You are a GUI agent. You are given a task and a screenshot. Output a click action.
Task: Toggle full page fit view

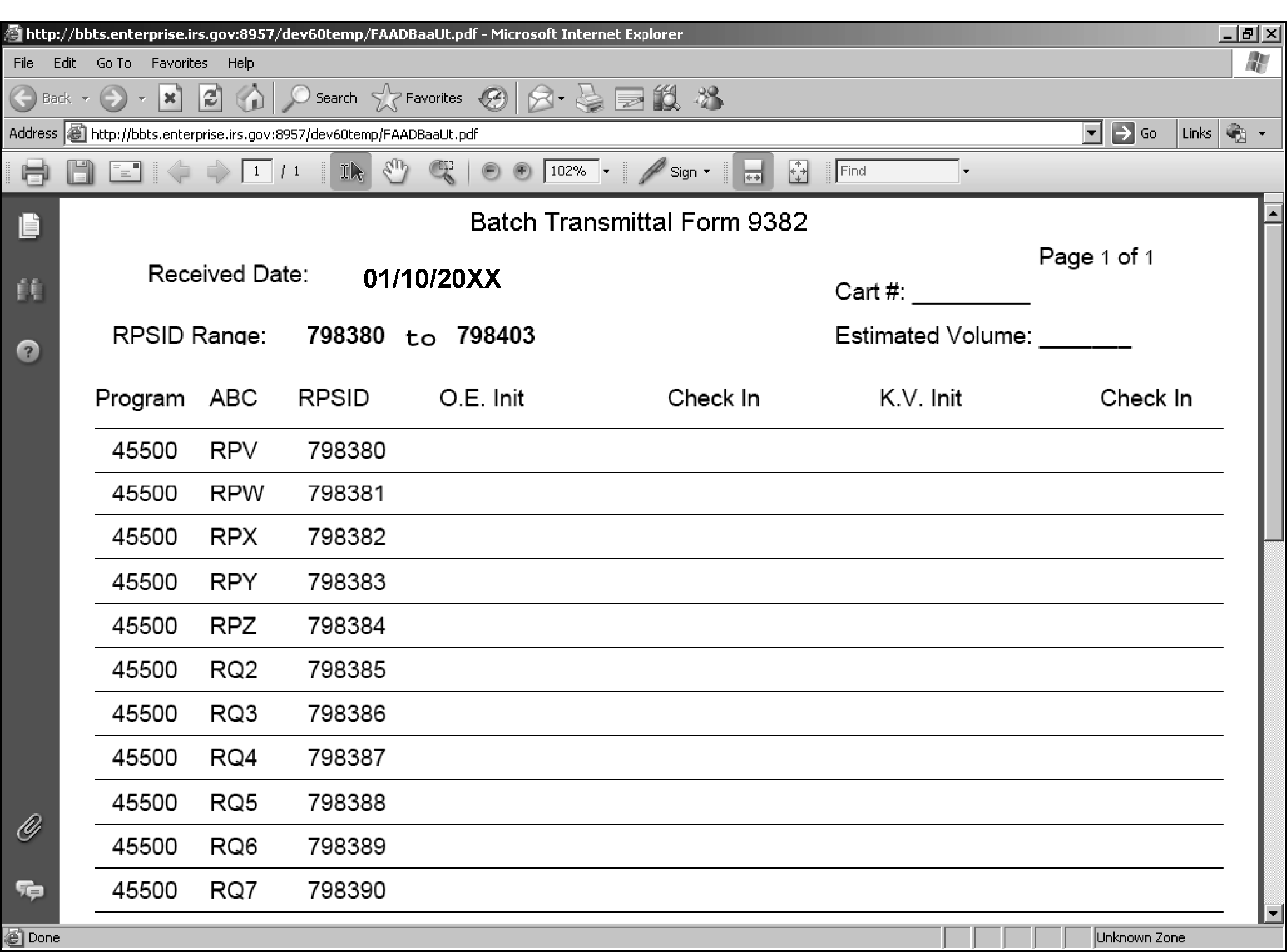tap(798, 172)
